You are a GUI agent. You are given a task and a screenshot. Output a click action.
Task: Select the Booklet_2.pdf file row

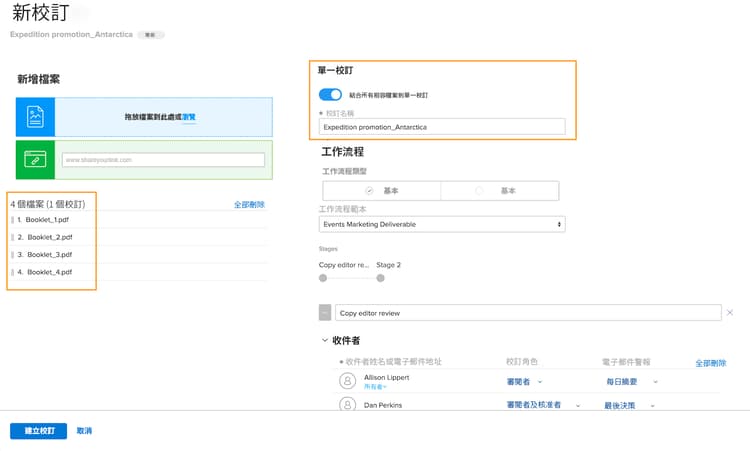[139, 237]
